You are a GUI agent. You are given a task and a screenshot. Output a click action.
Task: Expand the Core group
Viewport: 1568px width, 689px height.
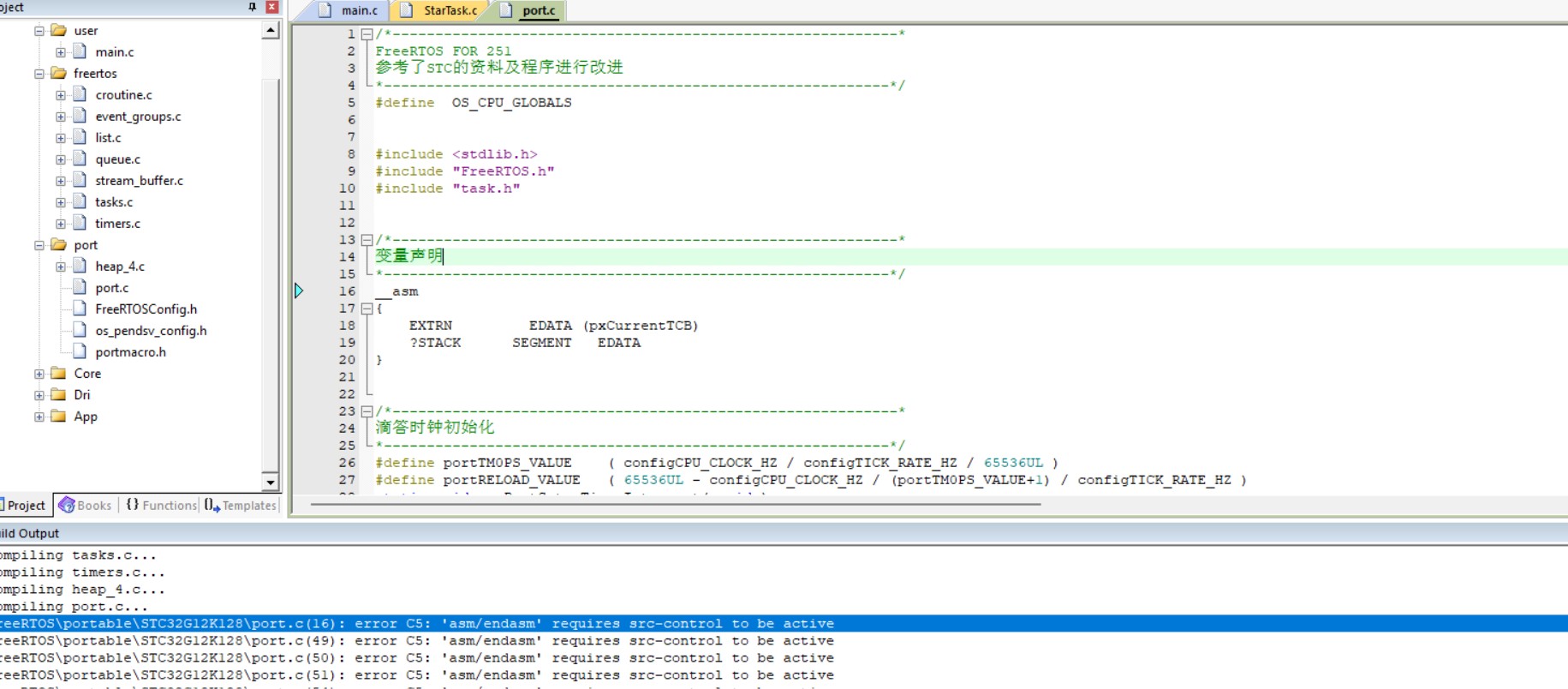coord(39,374)
